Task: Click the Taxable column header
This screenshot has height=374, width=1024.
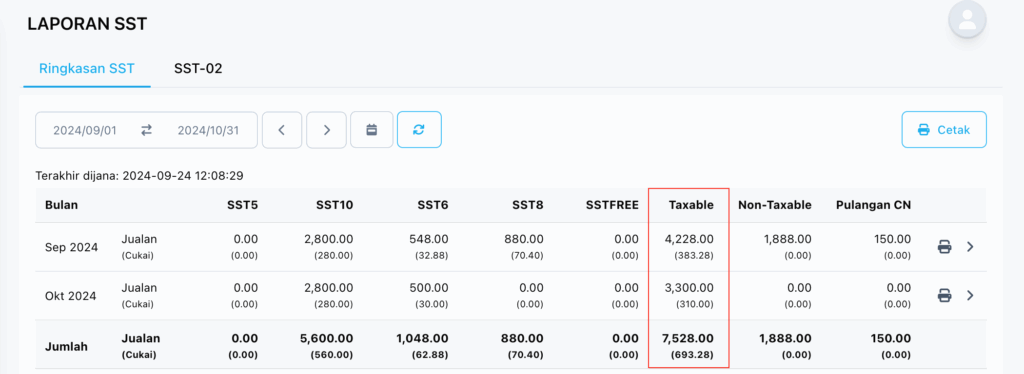Action: coord(691,205)
